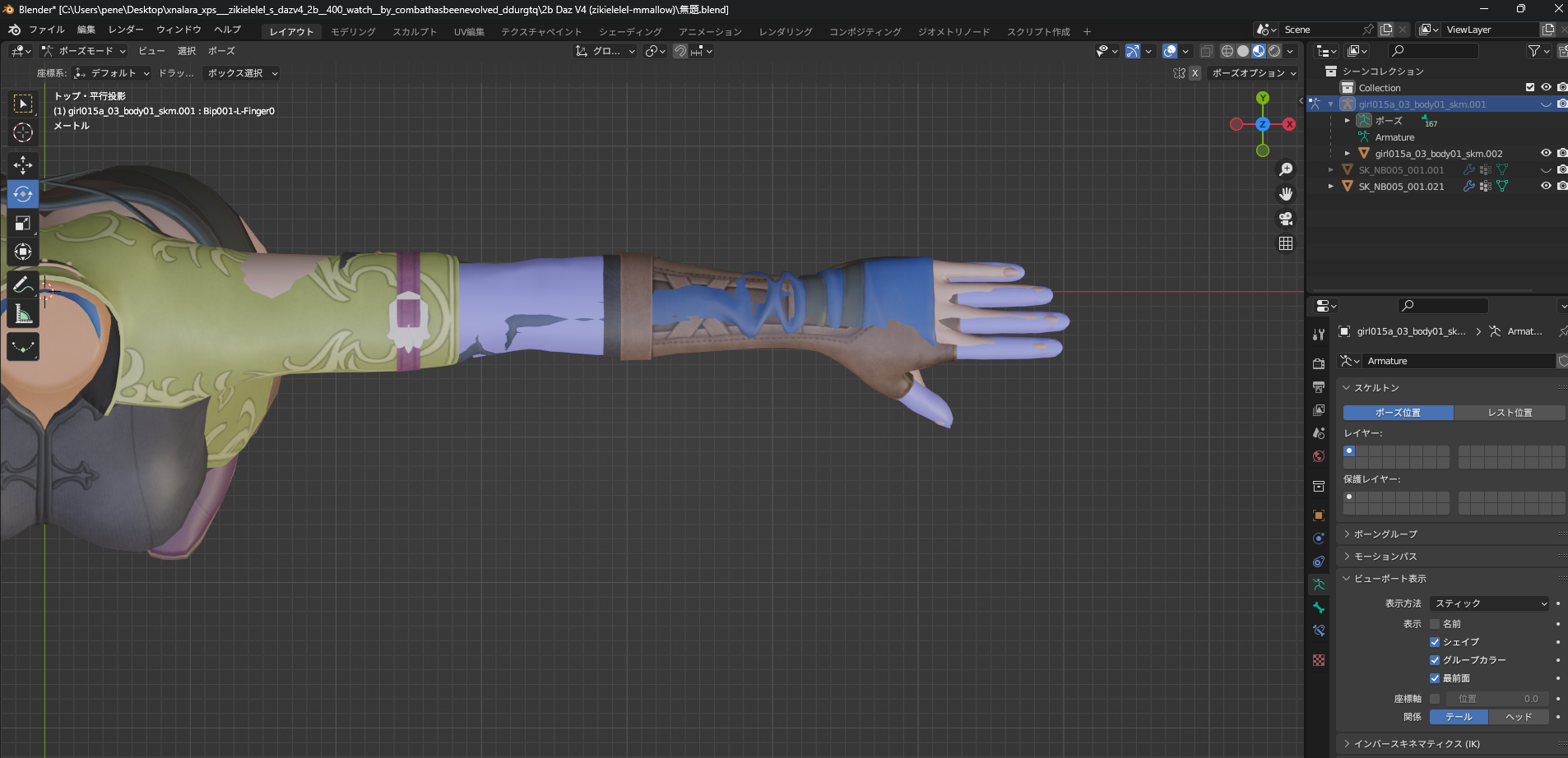Open the スティック display type dropdown
This screenshot has width=1568, height=758.
coord(1490,603)
